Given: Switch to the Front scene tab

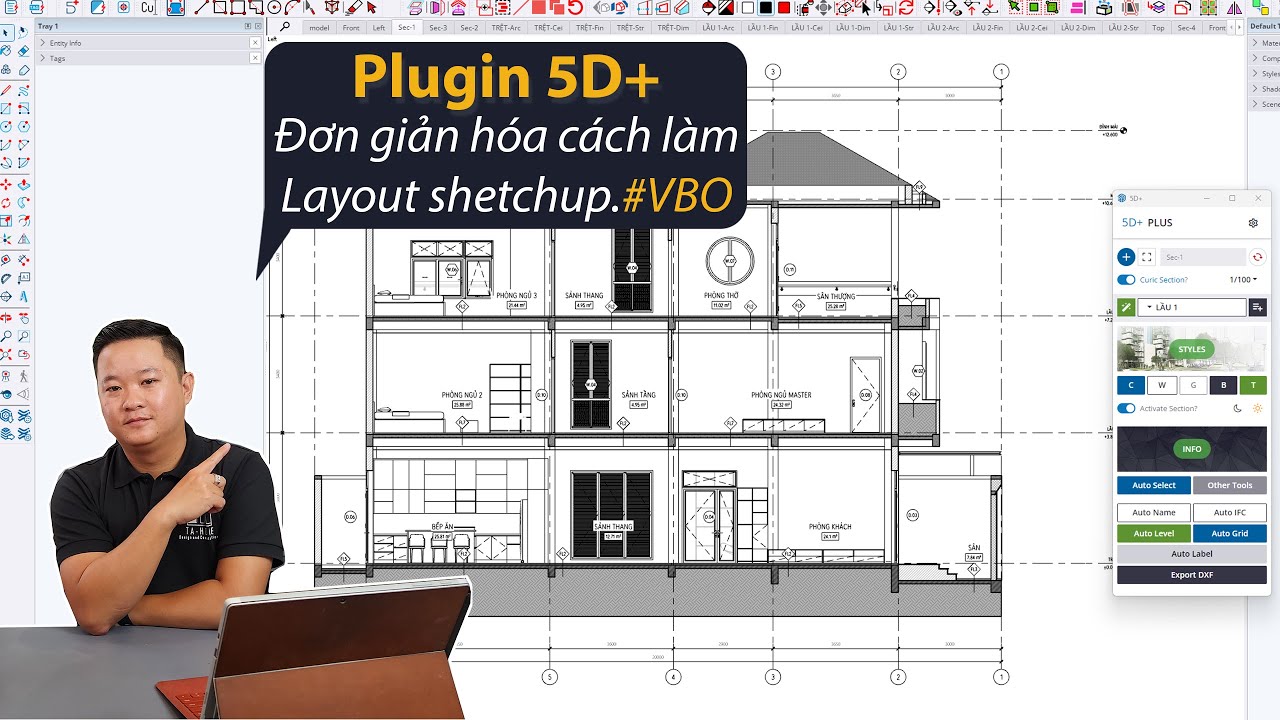Looking at the screenshot, I should click(x=351, y=28).
